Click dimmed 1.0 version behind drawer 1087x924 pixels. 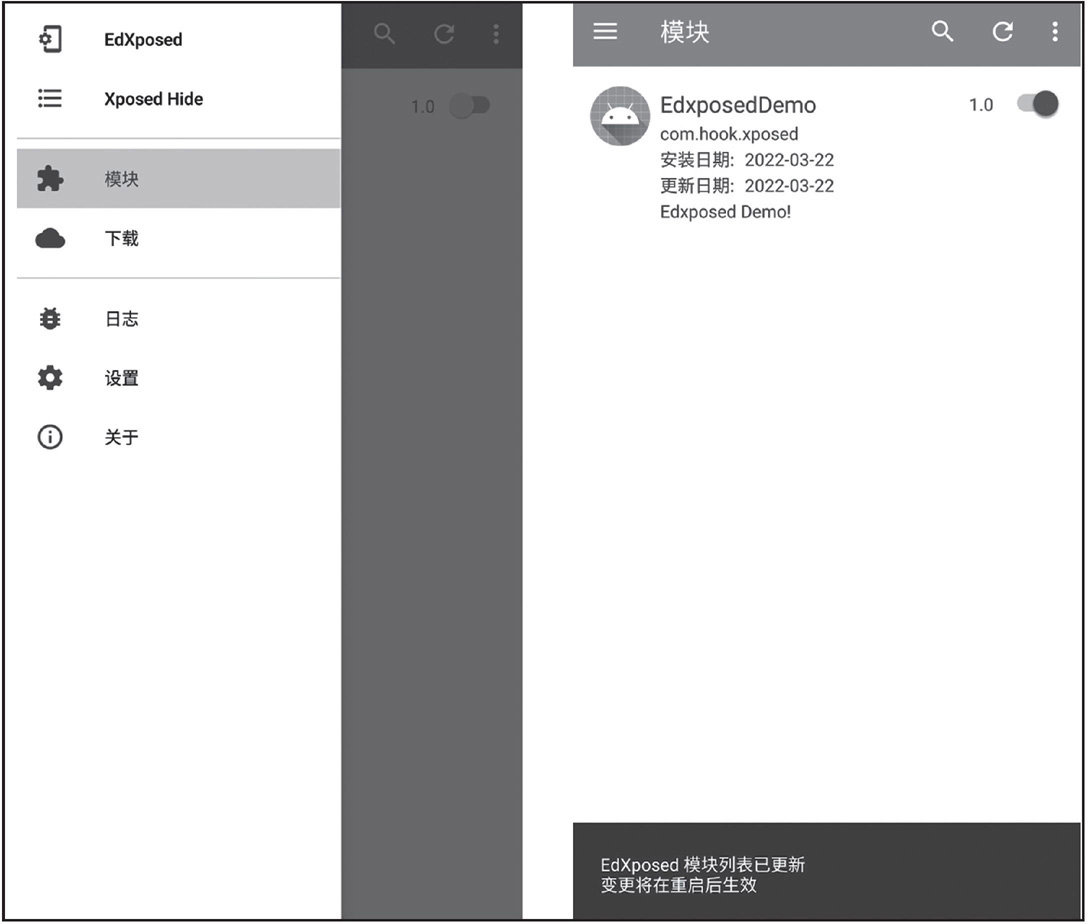coord(422,107)
